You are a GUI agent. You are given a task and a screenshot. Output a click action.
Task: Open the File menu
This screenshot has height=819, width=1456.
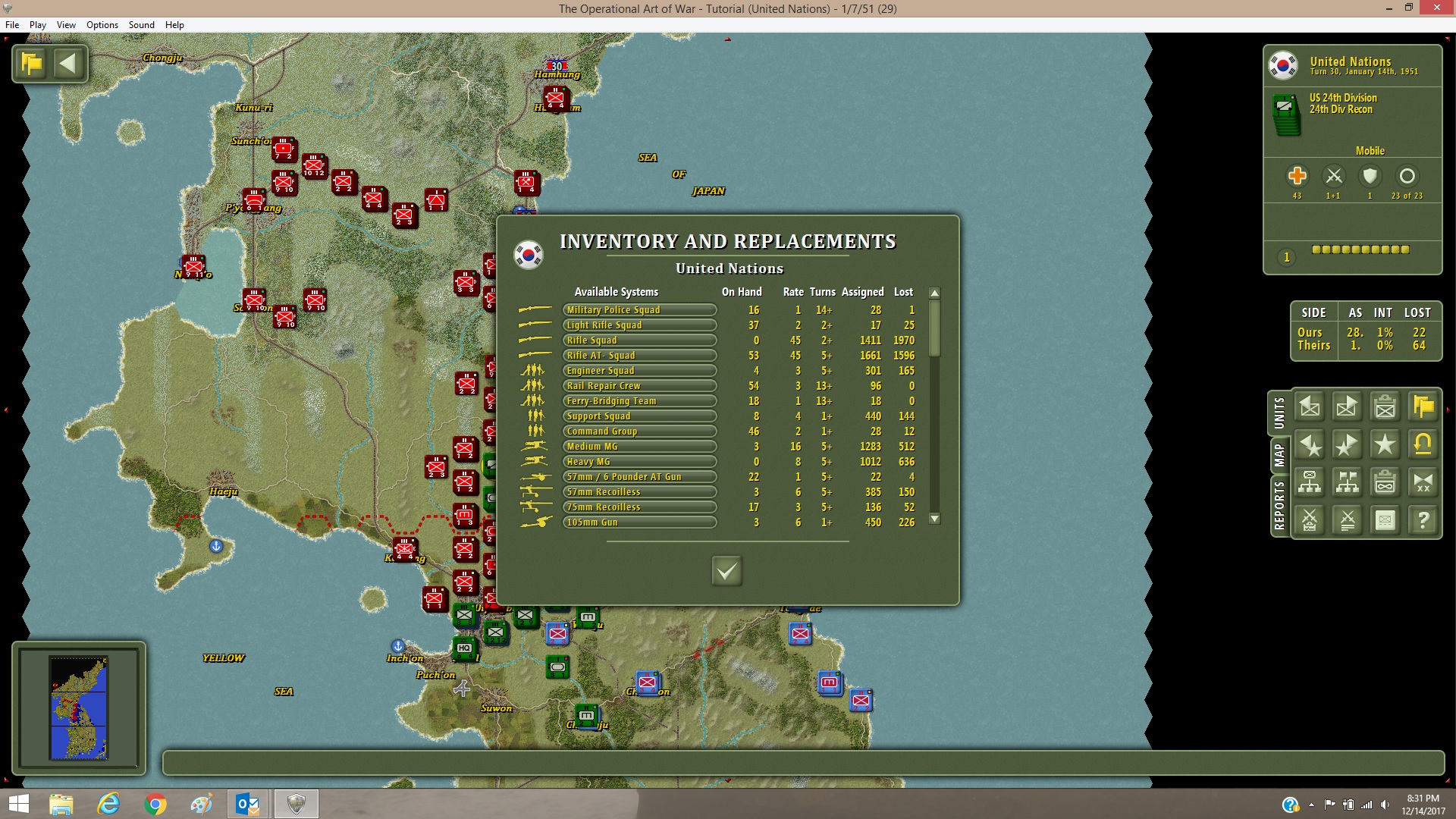click(x=12, y=25)
